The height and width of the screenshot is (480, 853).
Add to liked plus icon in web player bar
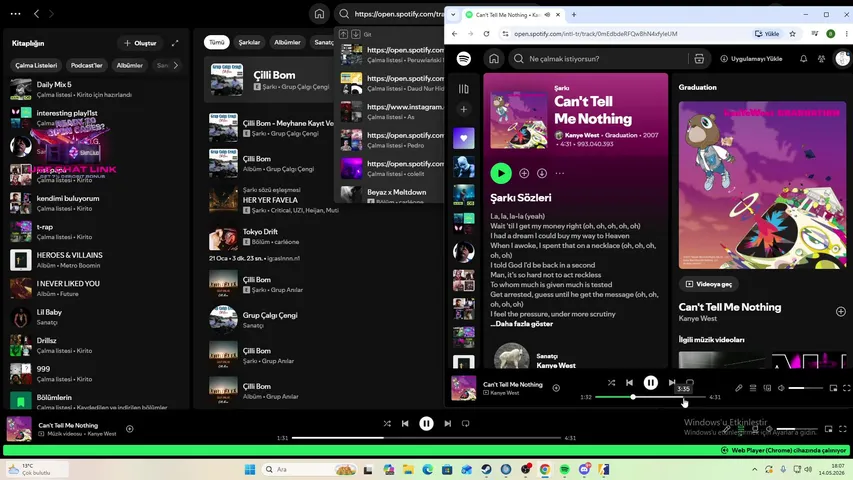point(556,388)
